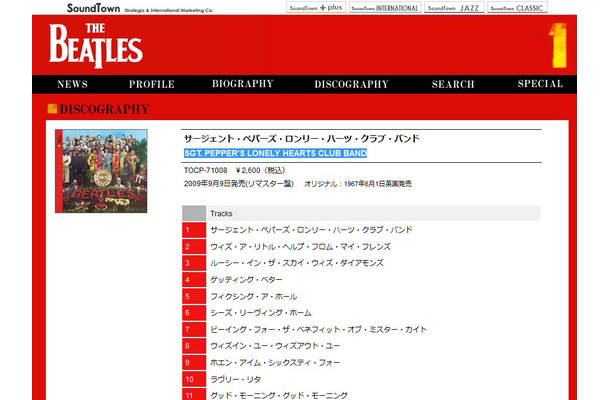Click the オリジナル 1967年6月1日 text

(x=358, y=184)
